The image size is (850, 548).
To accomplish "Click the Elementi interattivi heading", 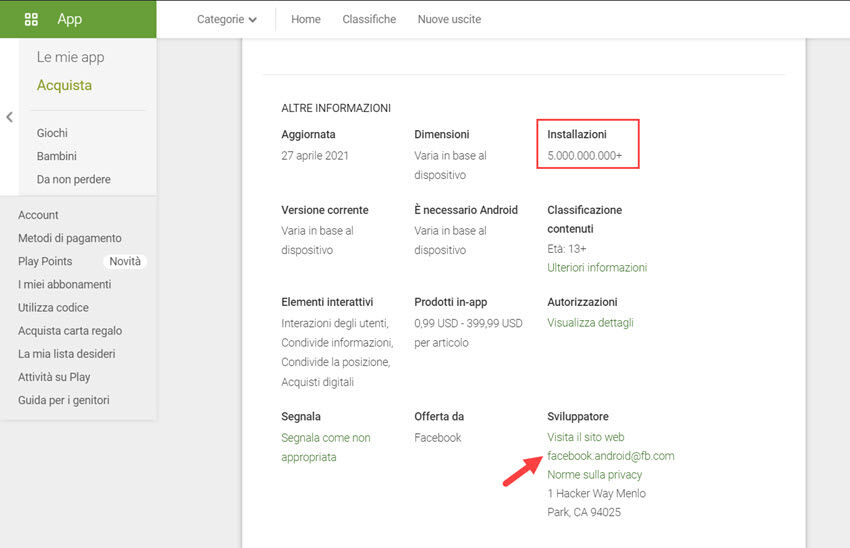I will point(327,302).
